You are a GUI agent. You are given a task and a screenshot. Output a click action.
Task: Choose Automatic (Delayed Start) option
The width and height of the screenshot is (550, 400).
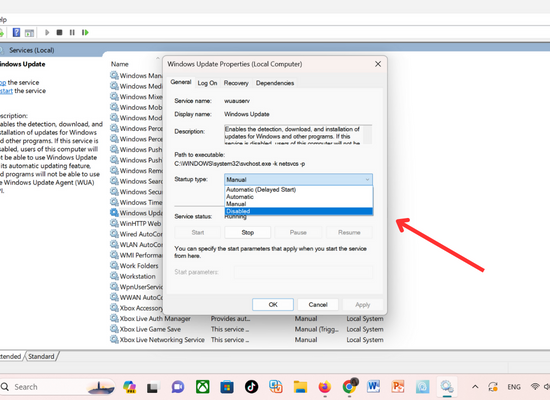click(x=299, y=190)
